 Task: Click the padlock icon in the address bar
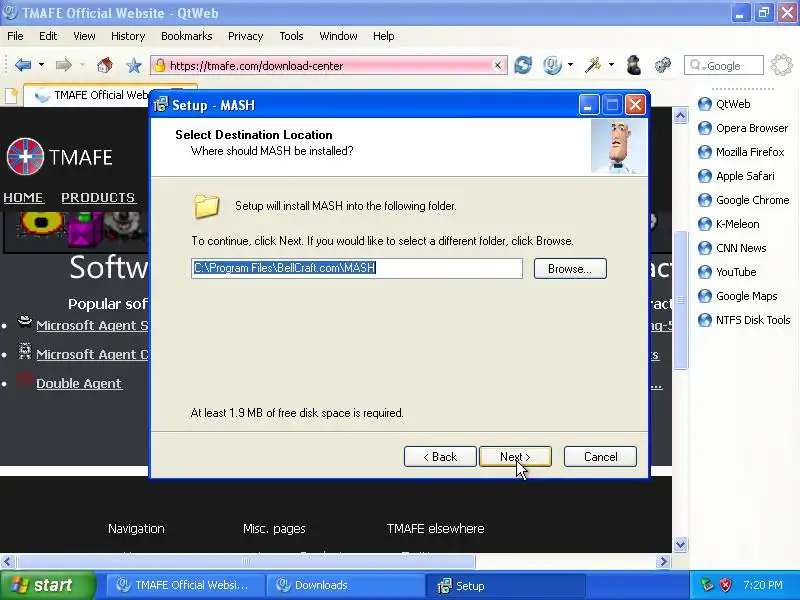click(x=160, y=65)
